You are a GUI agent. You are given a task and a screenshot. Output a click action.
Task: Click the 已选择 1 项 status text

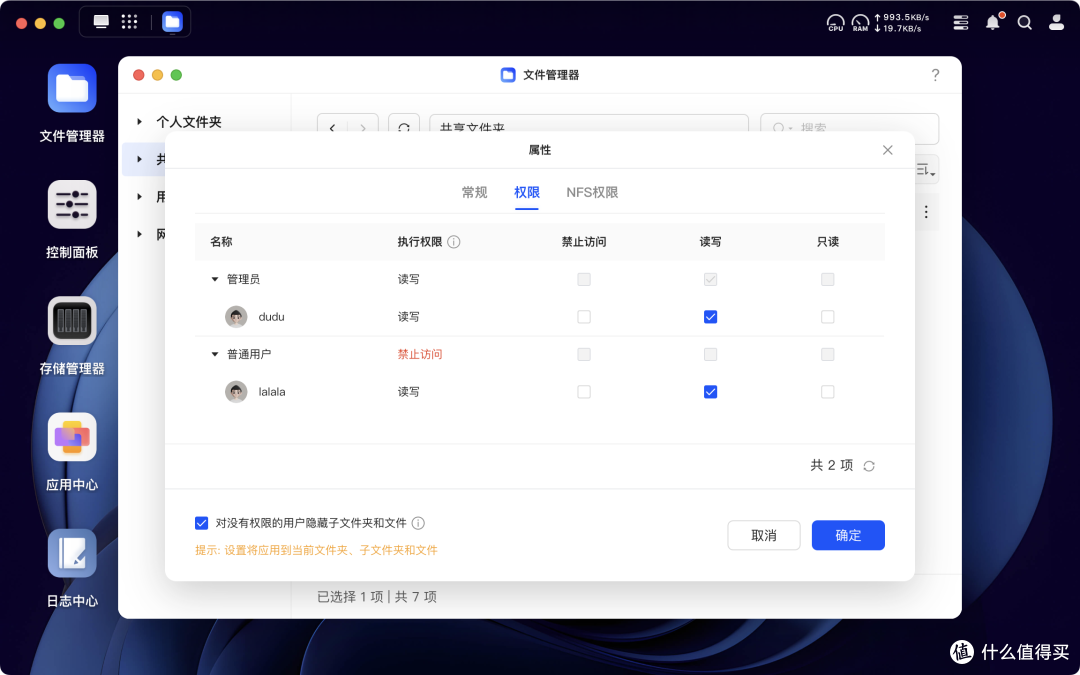(350, 596)
